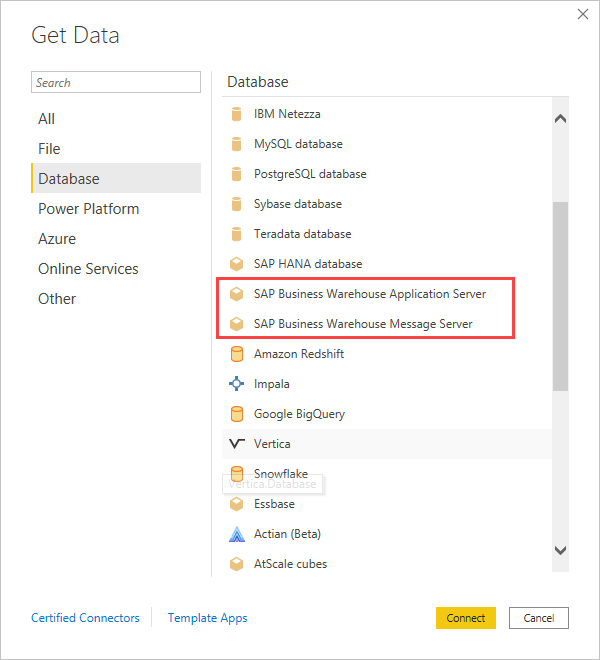Click the Impala connector icon

click(x=237, y=383)
